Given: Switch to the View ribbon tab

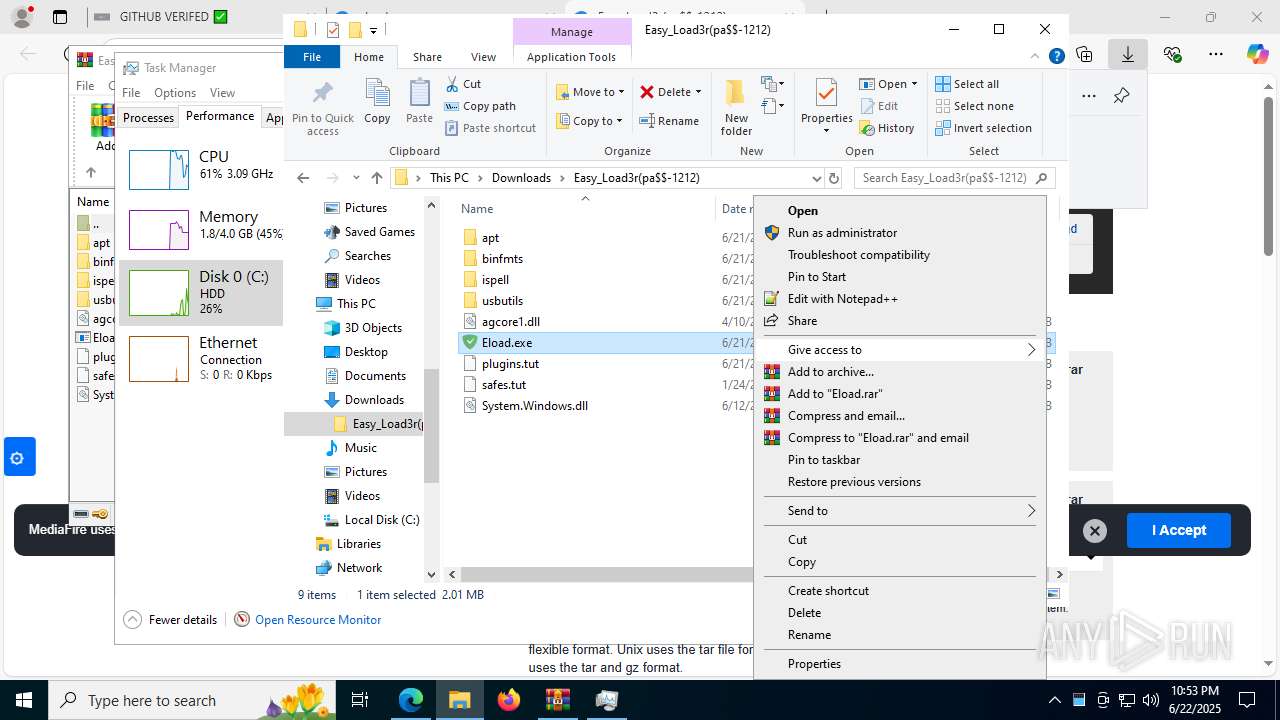Looking at the screenshot, I should pos(483,57).
